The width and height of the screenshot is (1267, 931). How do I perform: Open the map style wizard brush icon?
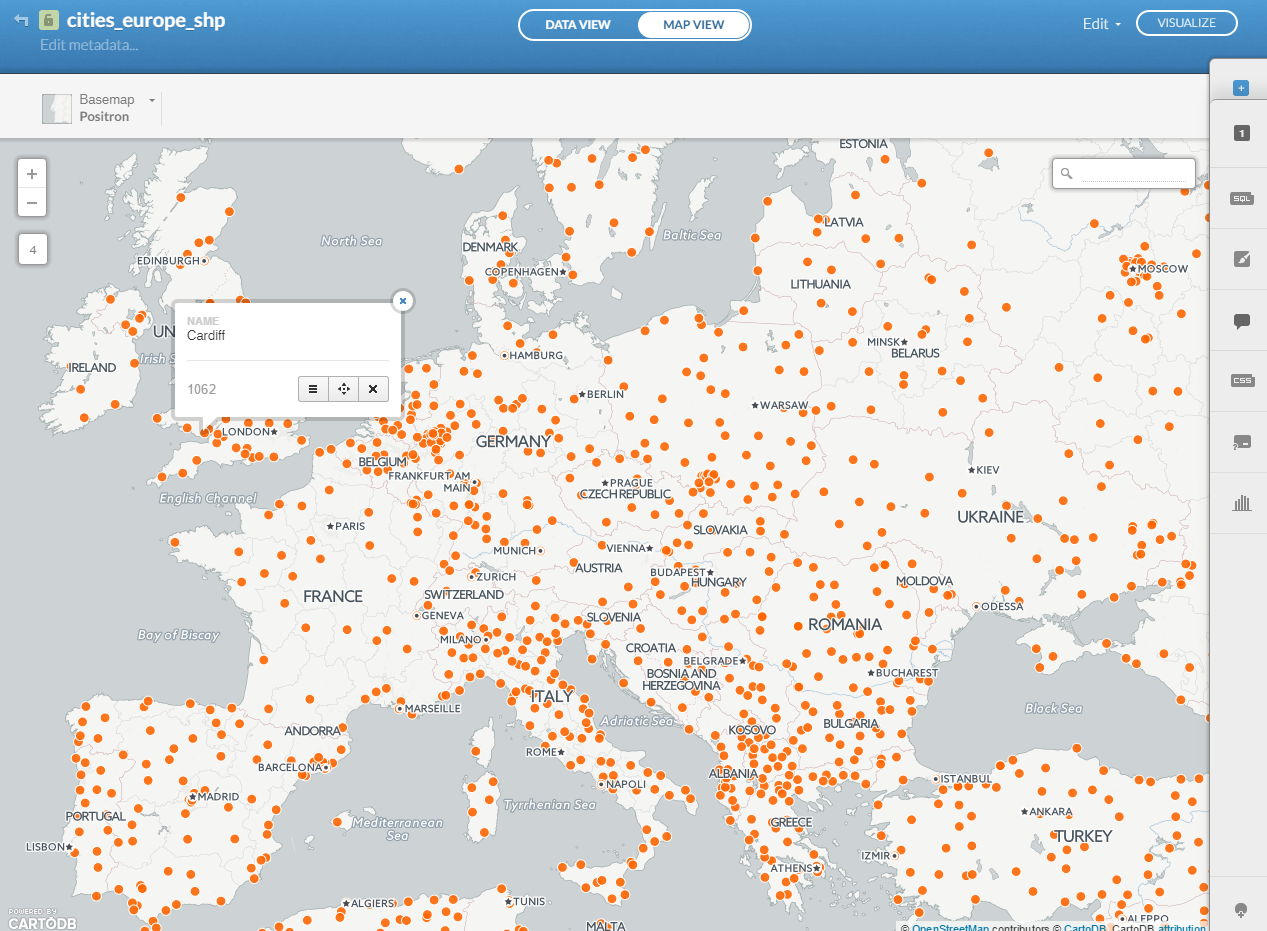pos(1241,259)
